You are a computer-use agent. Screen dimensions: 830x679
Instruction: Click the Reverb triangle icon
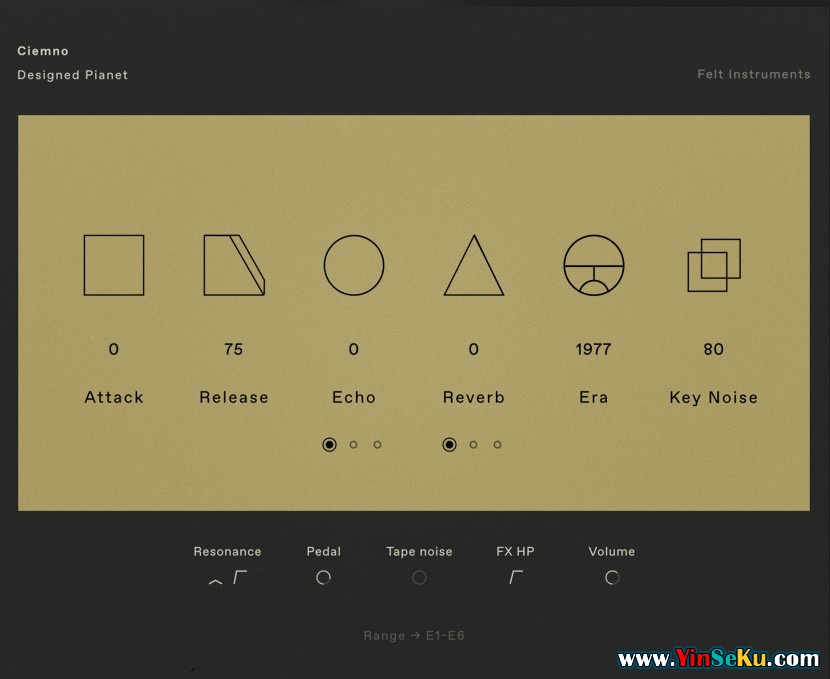point(474,267)
